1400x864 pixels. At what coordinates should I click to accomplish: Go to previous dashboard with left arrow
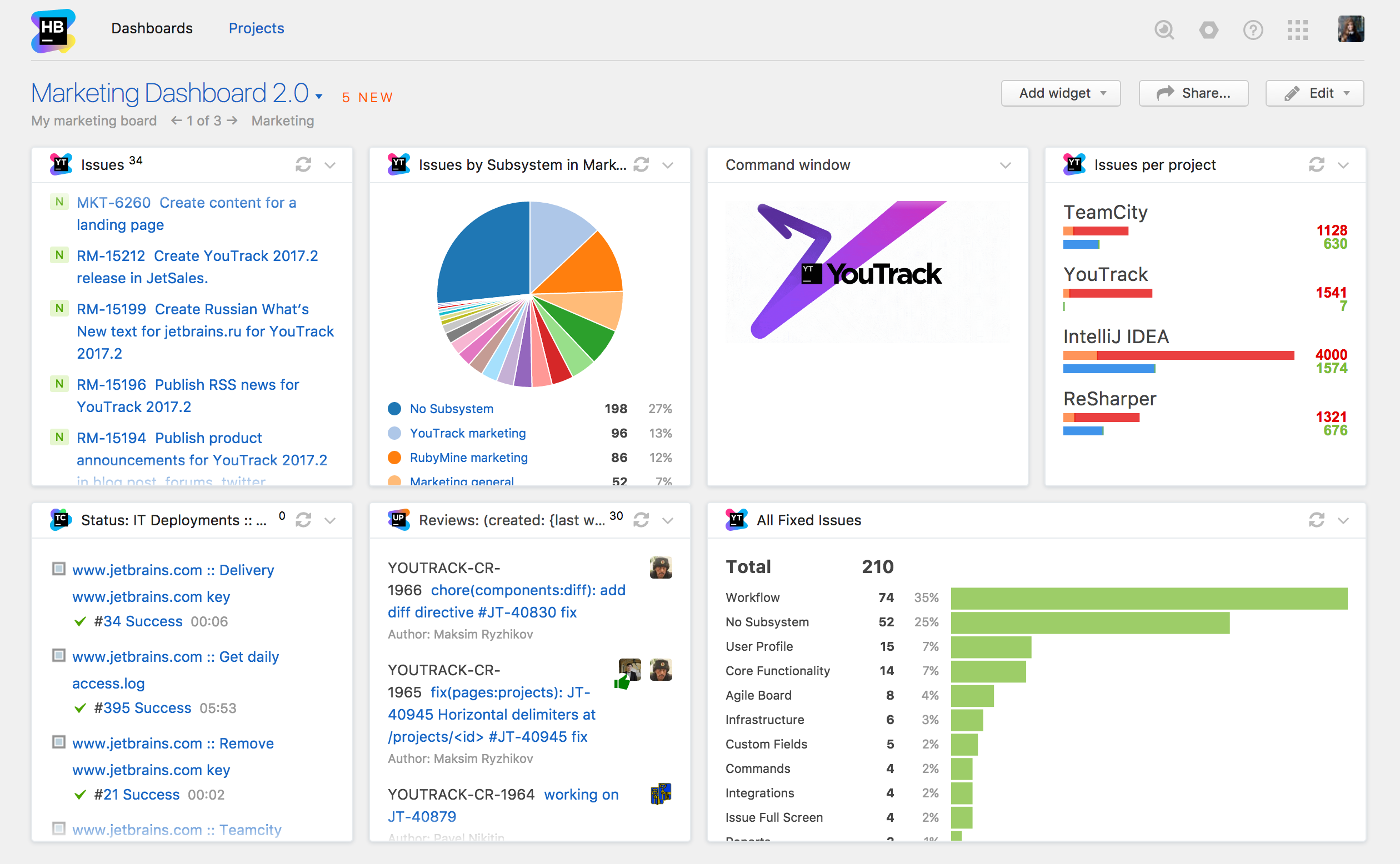[177, 120]
